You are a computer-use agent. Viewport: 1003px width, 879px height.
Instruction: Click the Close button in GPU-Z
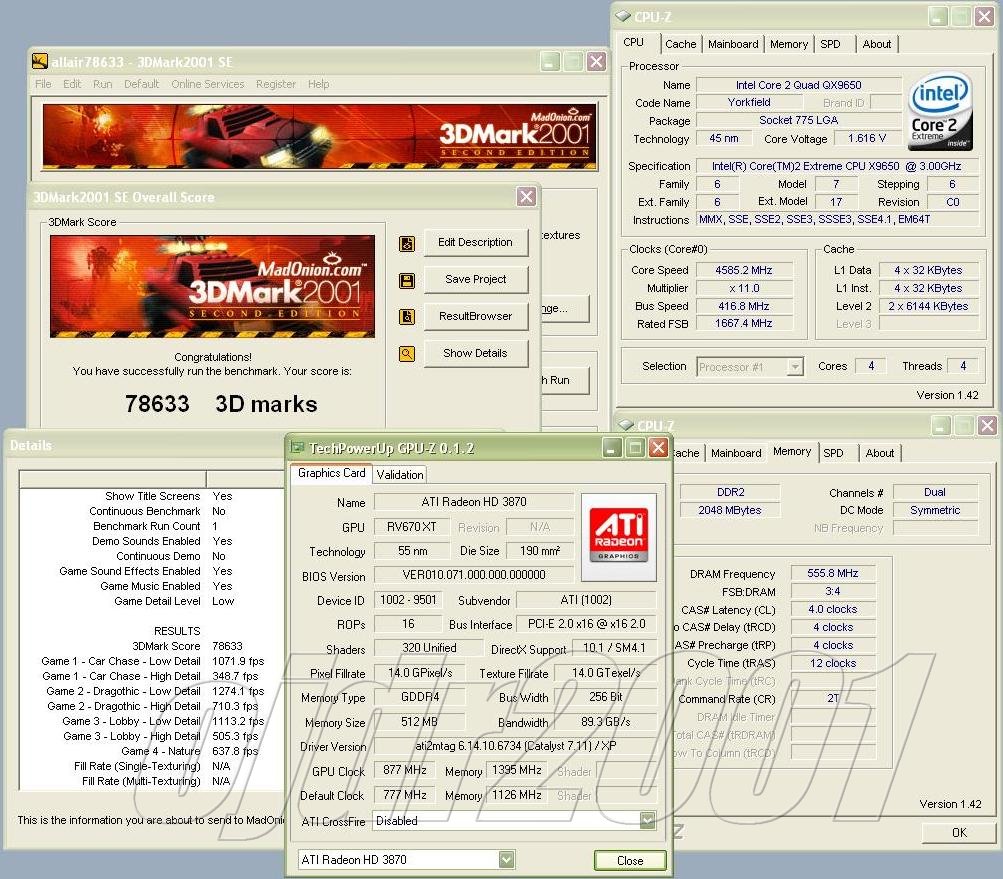[x=630, y=860]
